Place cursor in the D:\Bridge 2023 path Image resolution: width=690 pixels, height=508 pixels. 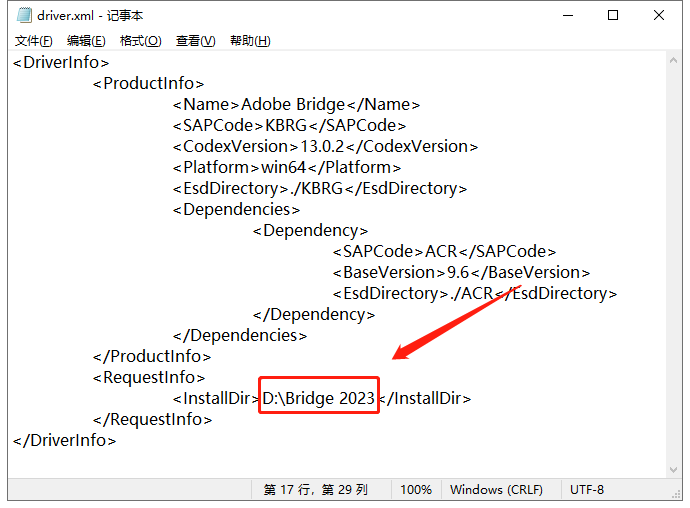[319, 398]
